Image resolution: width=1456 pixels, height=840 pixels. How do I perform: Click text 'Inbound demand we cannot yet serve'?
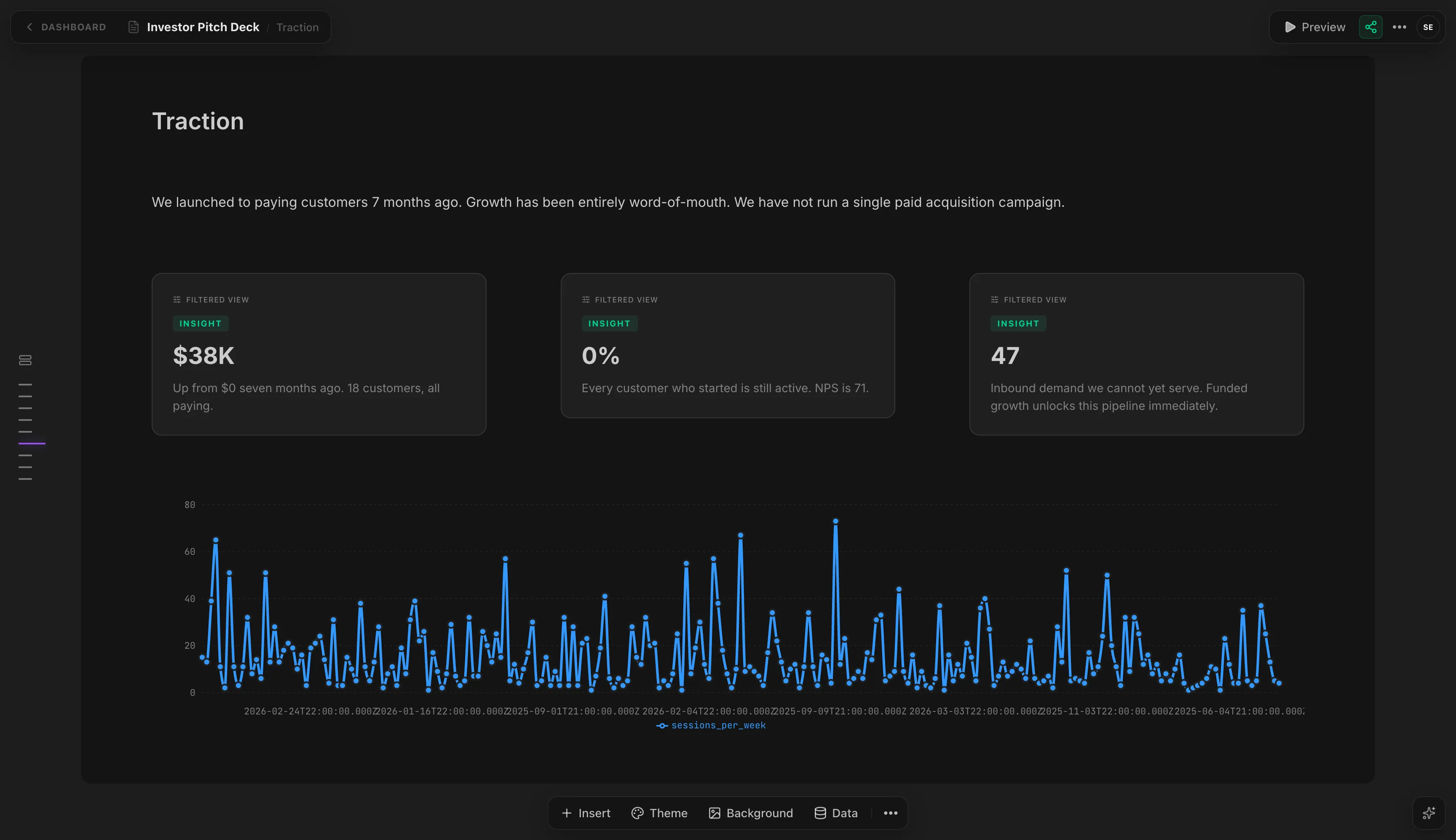pyautogui.click(x=1096, y=388)
